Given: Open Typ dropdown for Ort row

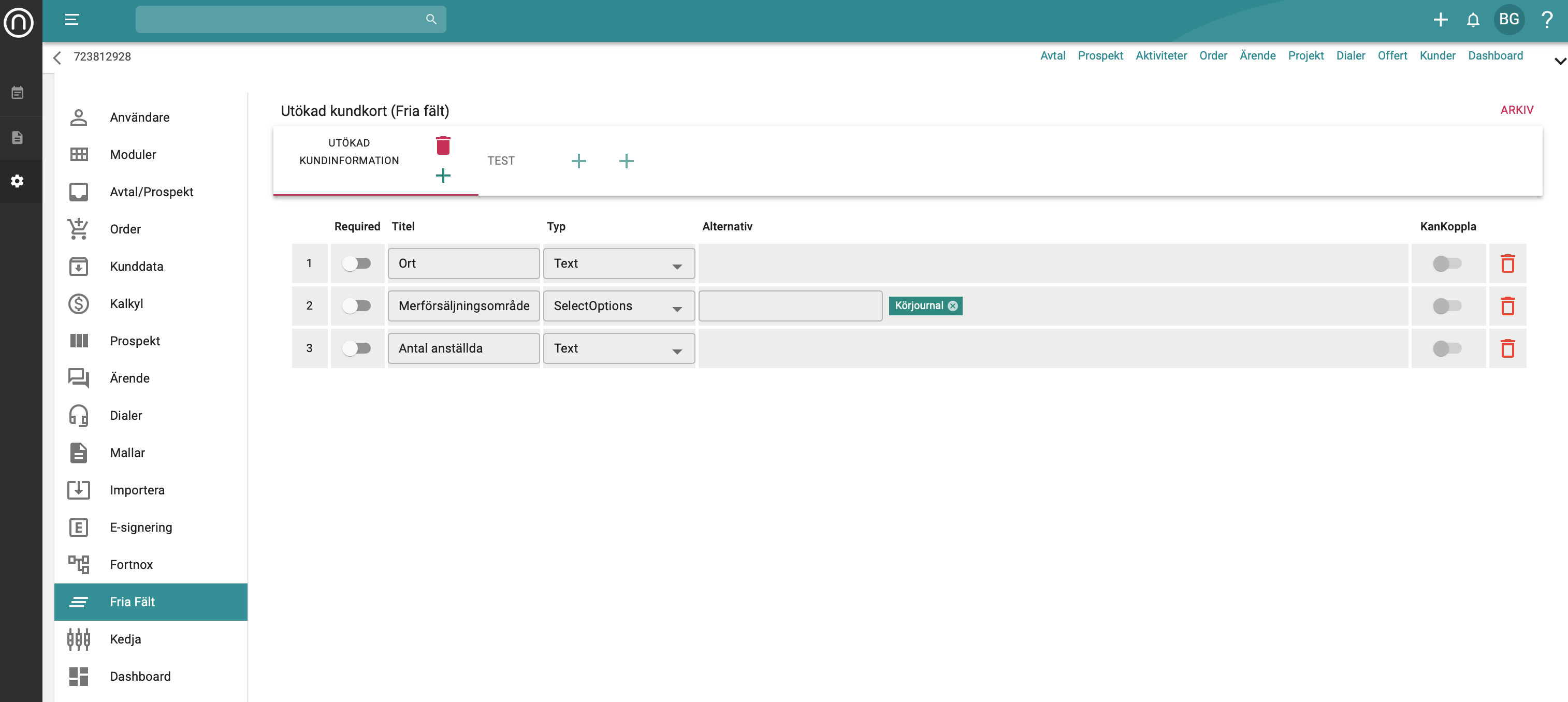Looking at the screenshot, I should coord(618,264).
